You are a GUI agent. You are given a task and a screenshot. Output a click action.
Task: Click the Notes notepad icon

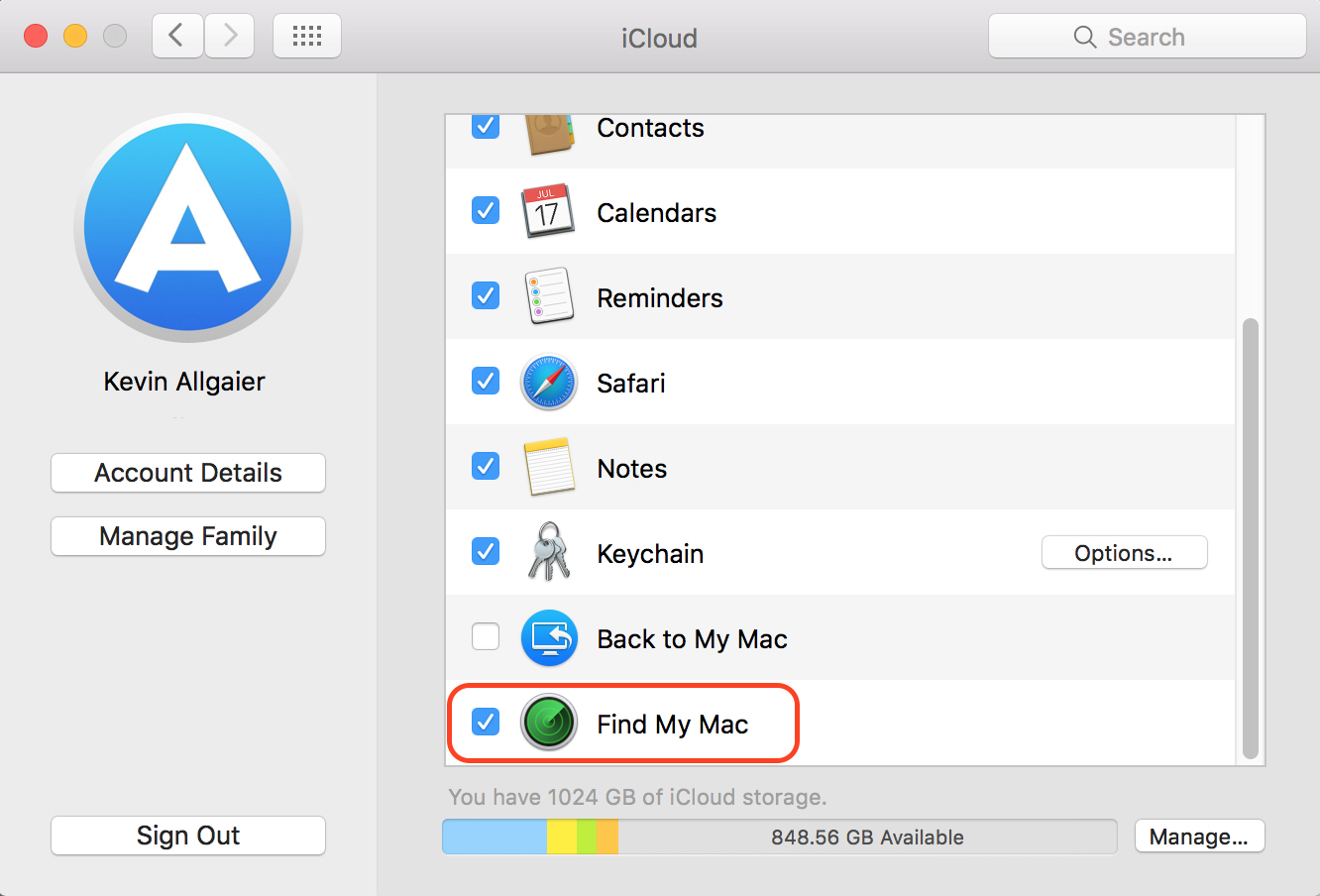[x=549, y=467]
